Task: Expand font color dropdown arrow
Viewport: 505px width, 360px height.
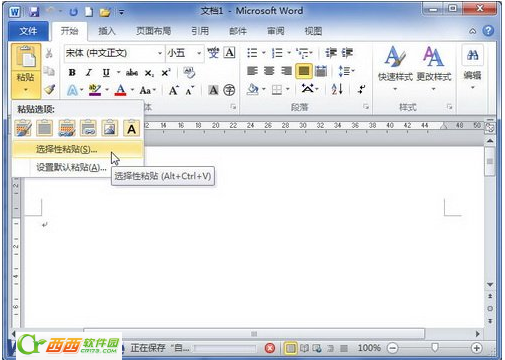Action: (x=132, y=90)
